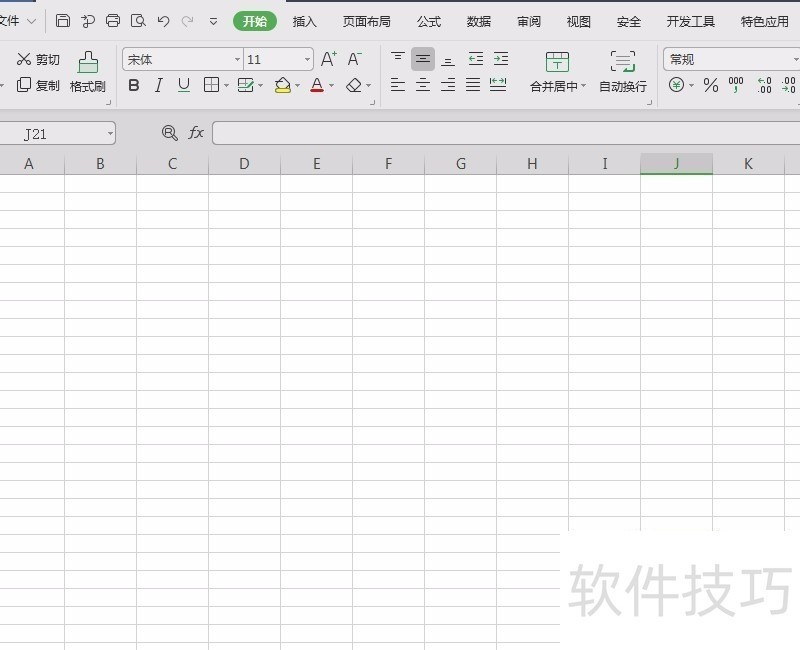This screenshot has height=650, width=800.
Task: Click the Export to PDF icon
Action: [88, 21]
